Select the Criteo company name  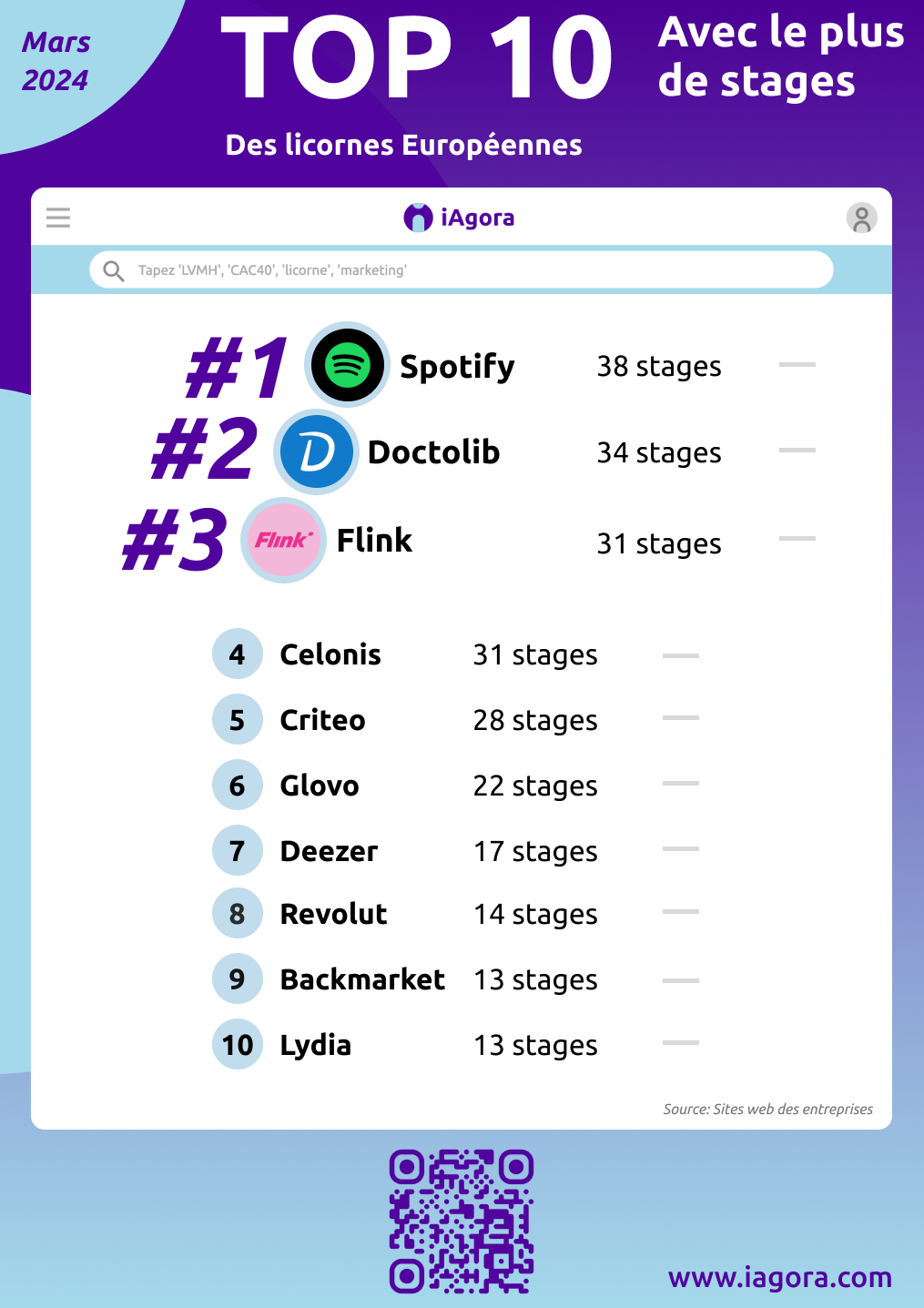click(x=322, y=720)
